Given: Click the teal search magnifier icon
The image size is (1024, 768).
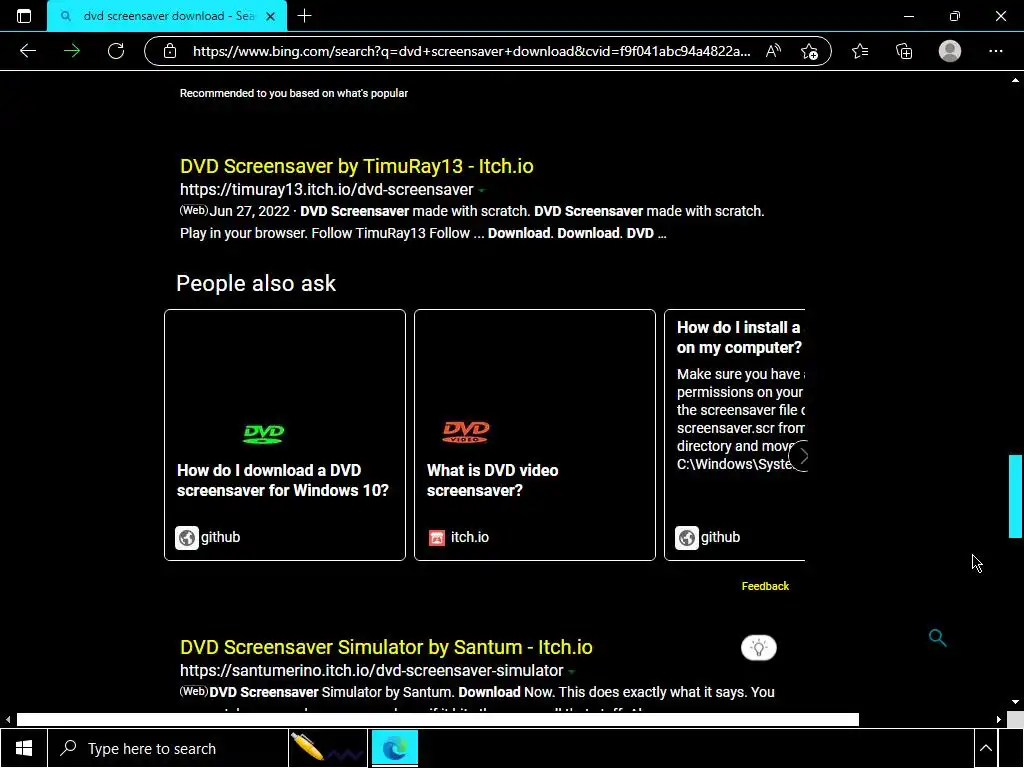Looking at the screenshot, I should pos(937,638).
